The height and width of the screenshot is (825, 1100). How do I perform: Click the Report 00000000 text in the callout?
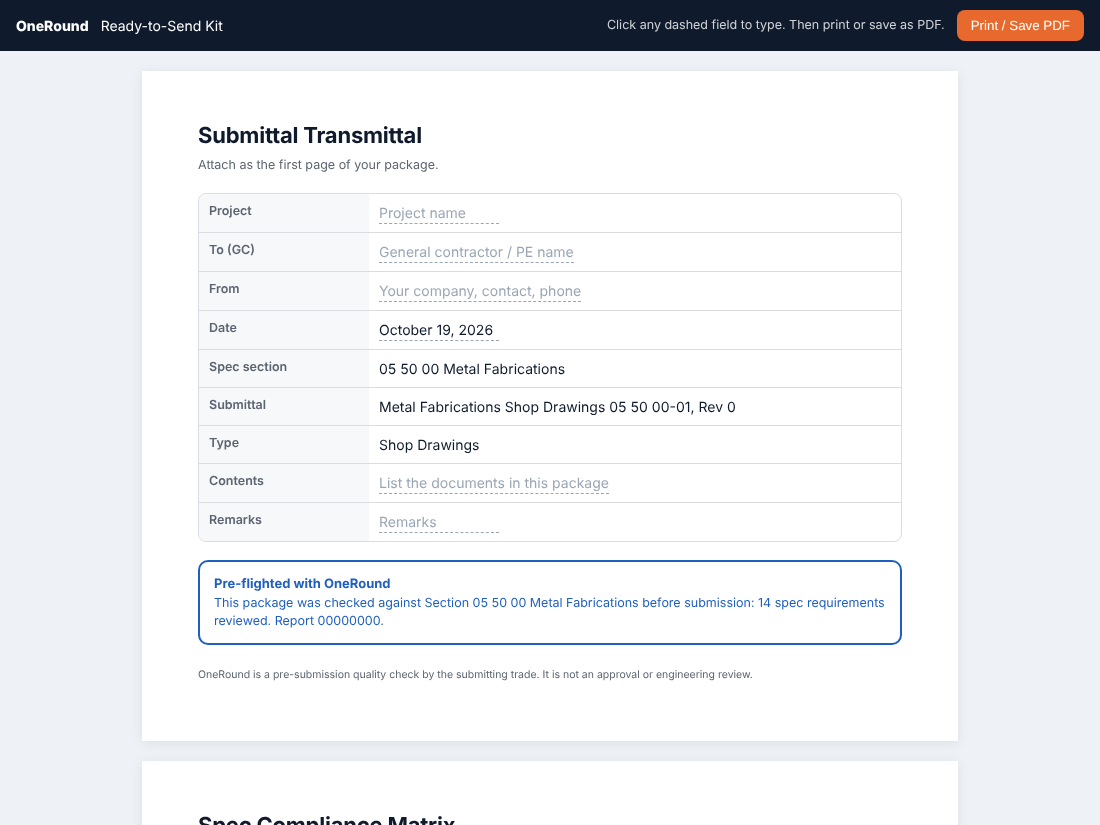[328, 621]
